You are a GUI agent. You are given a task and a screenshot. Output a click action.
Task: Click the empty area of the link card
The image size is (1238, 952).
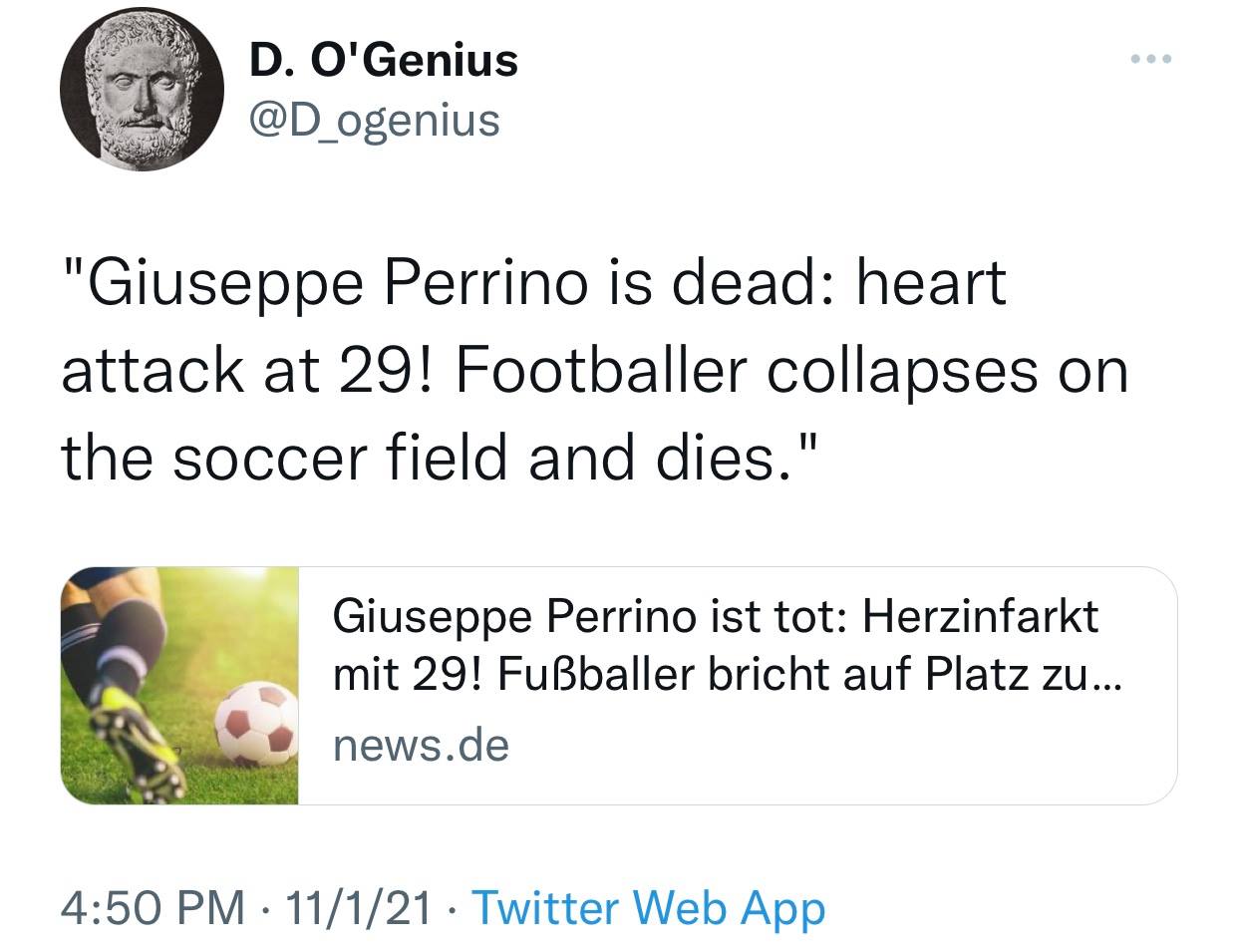pos(897,758)
